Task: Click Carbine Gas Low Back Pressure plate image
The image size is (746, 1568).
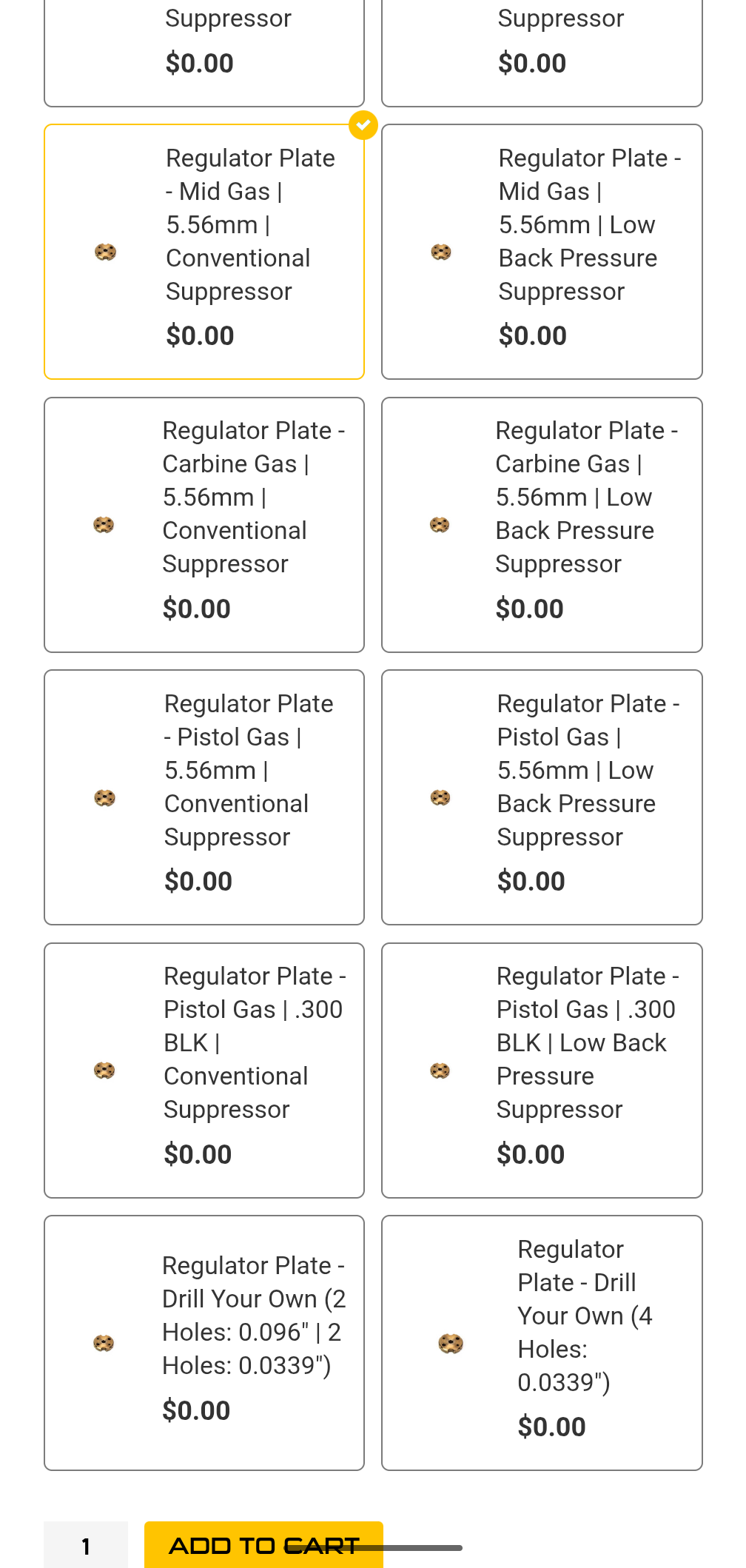Action: [x=440, y=525]
